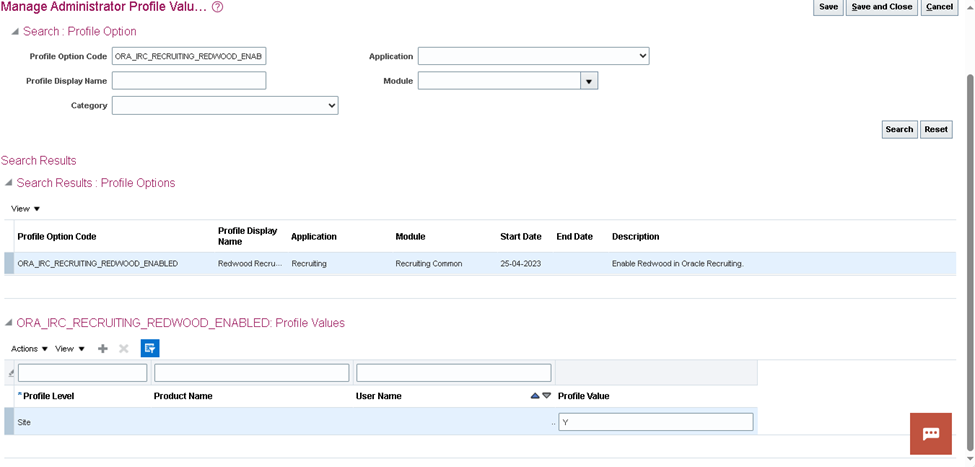Toggle the query by example filter icon
This screenshot has height=467, width=975.
pyautogui.click(x=150, y=348)
